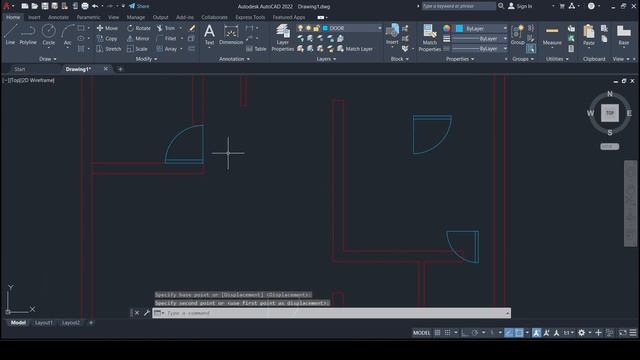Toggle MODEL space button in status bar
This screenshot has height=360, width=640.
pyautogui.click(x=421, y=333)
